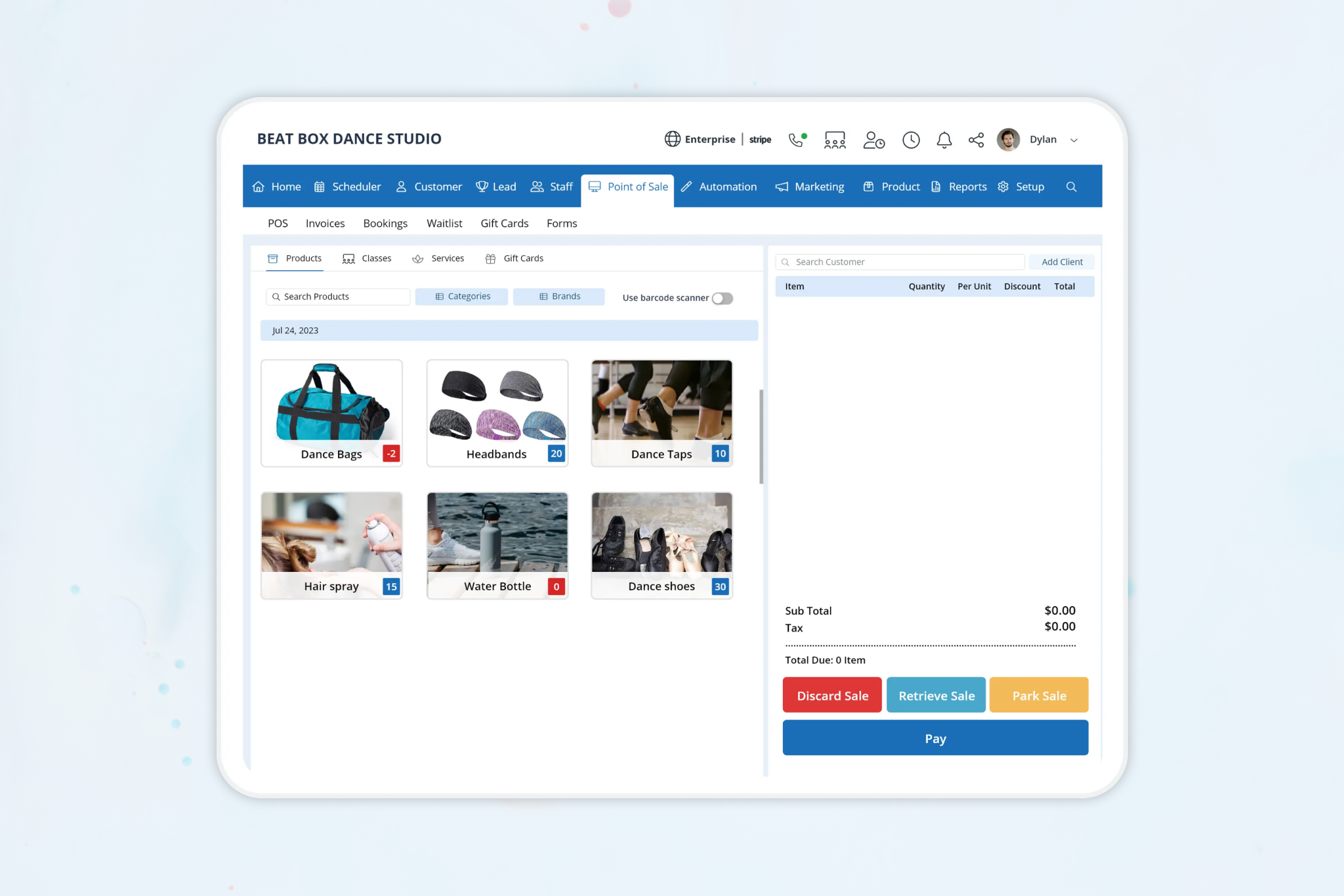
Task: Click the Discard Sale red button
Action: (832, 695)
